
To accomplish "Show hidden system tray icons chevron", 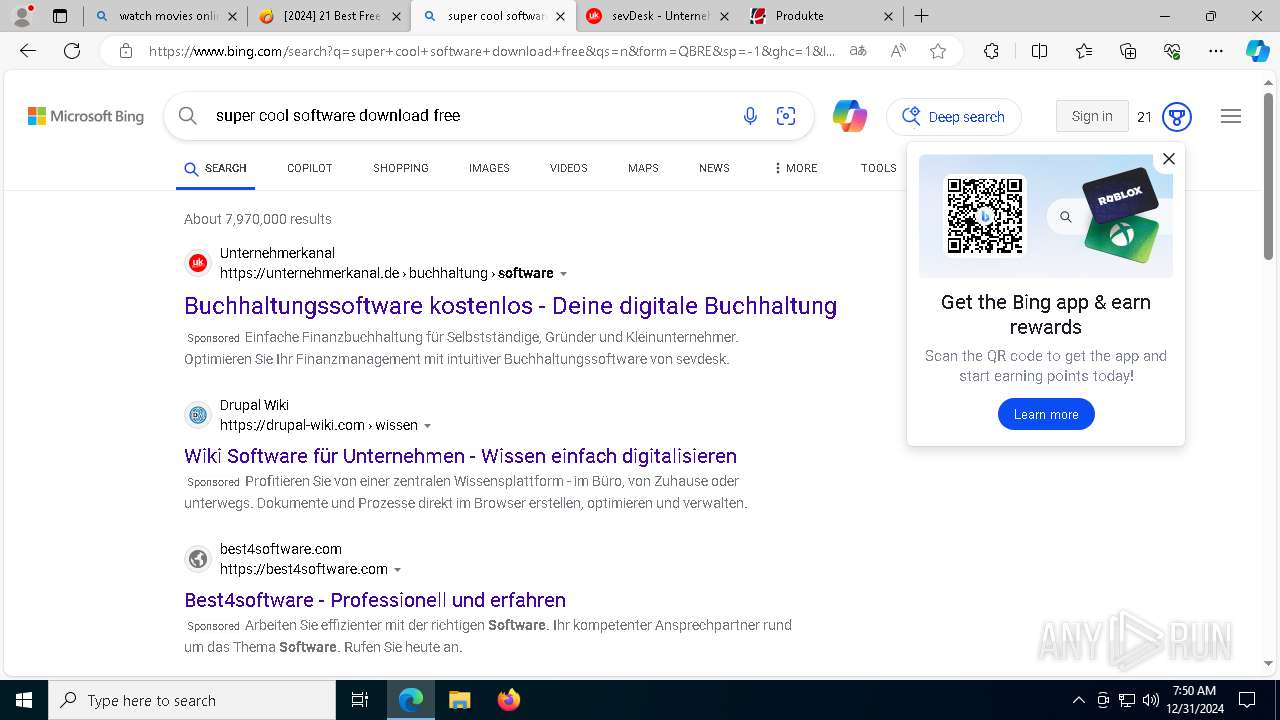I will pyautogui.click(x=1078, y=700).
